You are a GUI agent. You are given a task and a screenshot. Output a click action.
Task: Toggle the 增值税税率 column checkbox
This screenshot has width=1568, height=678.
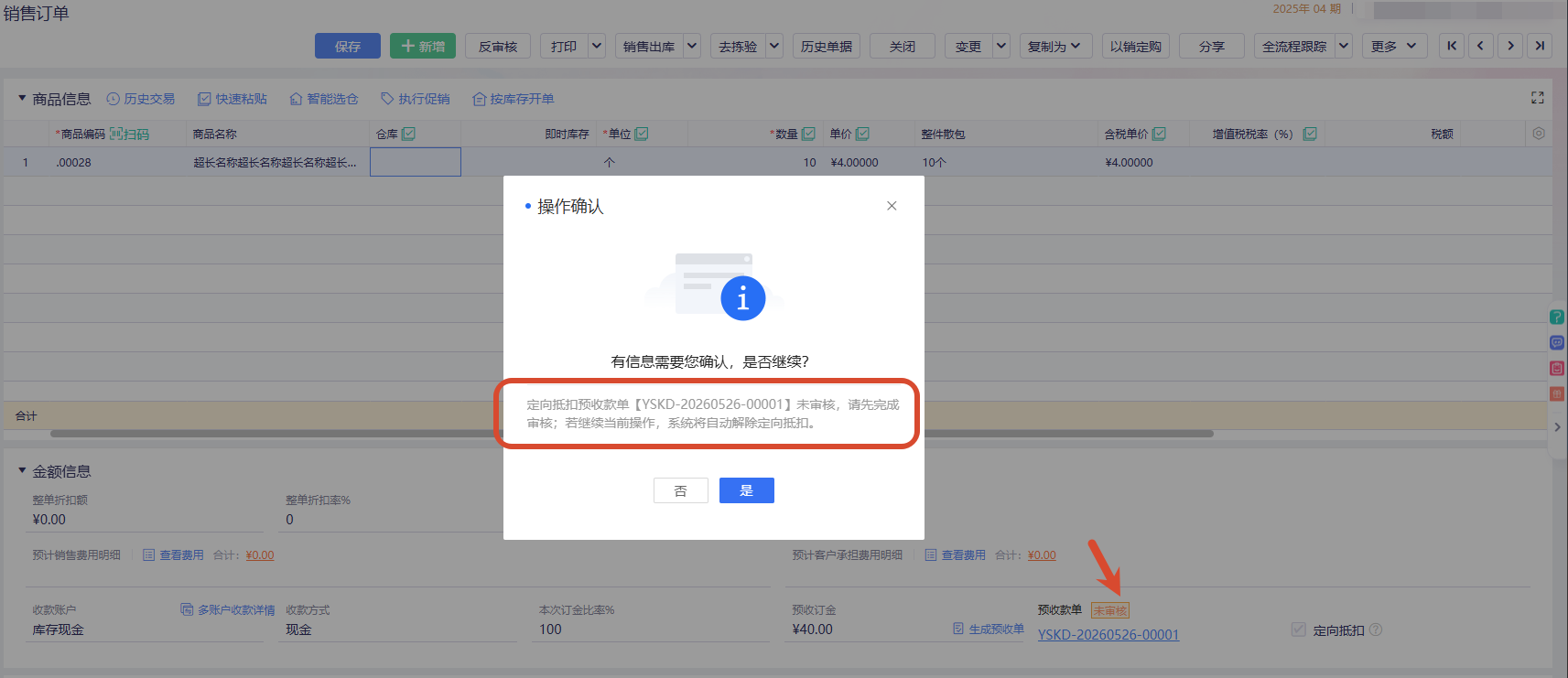coord(1310,134)
